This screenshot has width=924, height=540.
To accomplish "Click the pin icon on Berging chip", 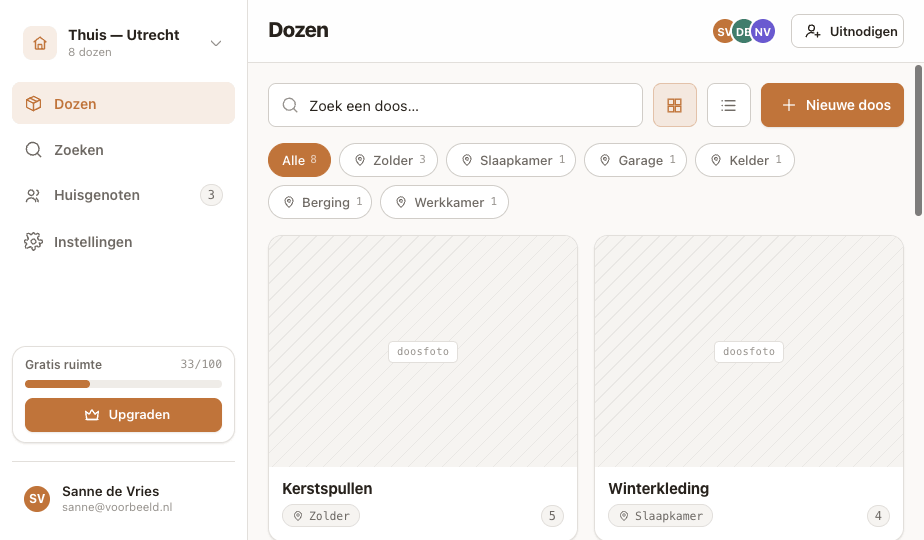I will 289,202.
